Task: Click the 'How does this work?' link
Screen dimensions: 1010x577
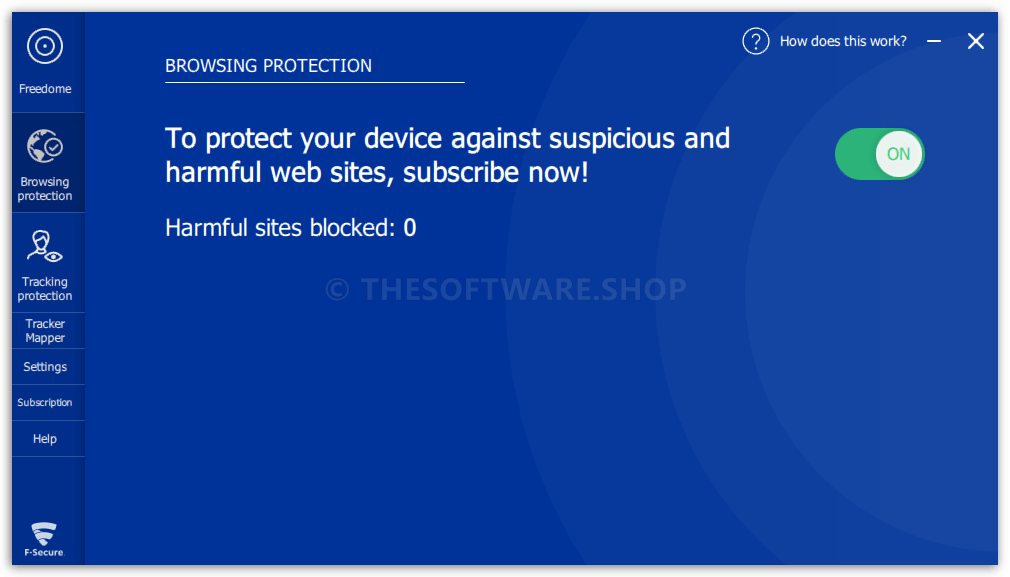Action: point(843,41)
